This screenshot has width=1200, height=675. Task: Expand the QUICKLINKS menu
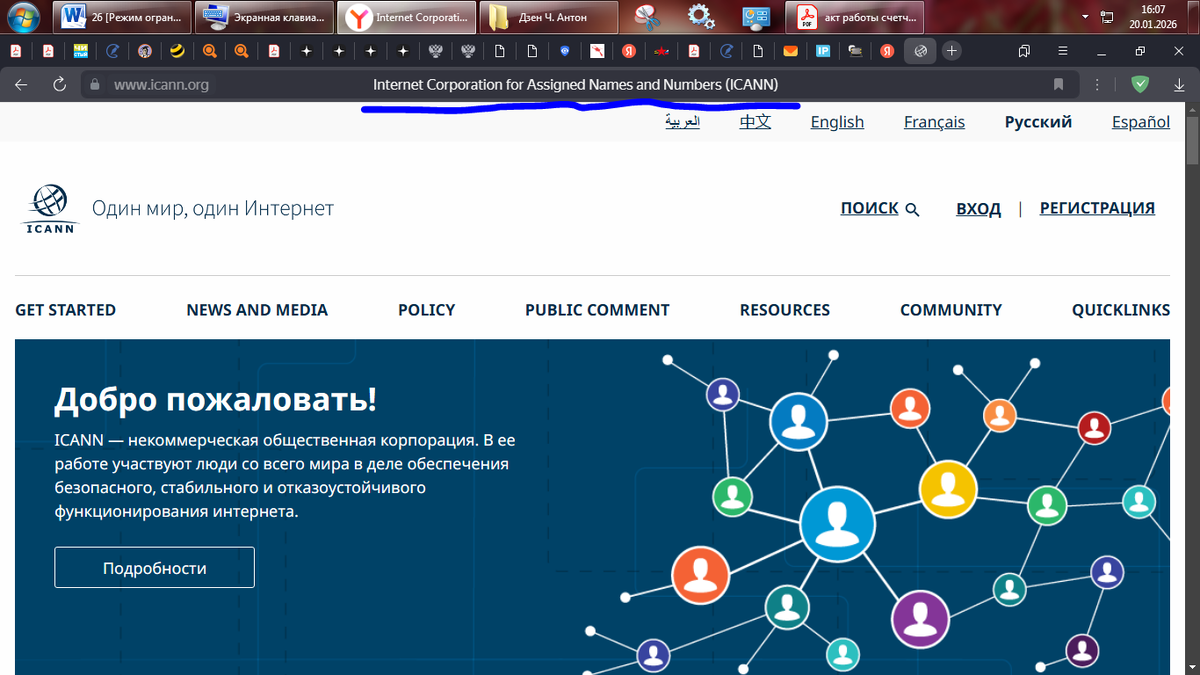point(1121,310)
